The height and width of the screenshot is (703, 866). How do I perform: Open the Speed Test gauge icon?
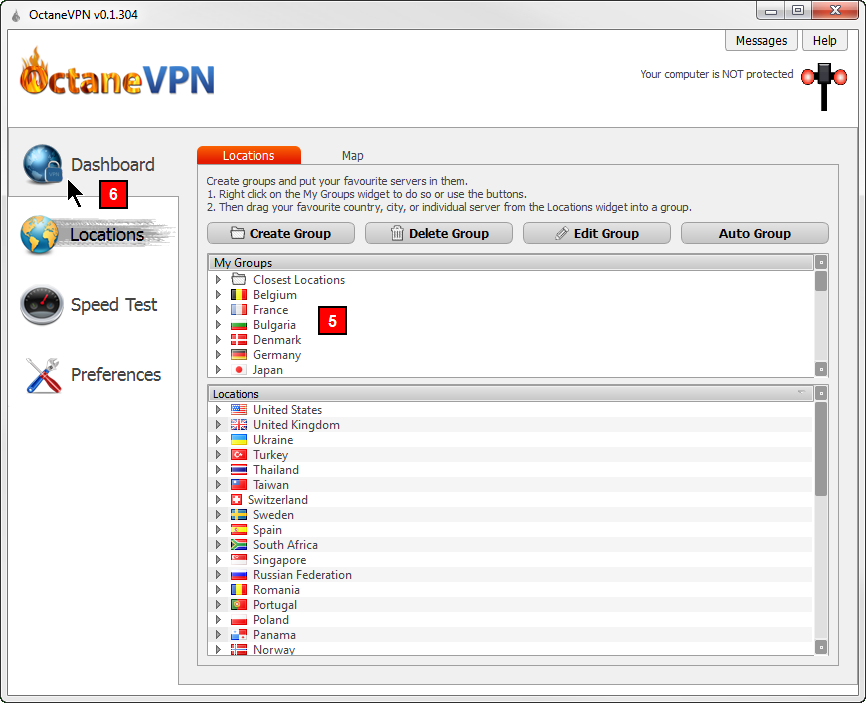coord(42,305)
